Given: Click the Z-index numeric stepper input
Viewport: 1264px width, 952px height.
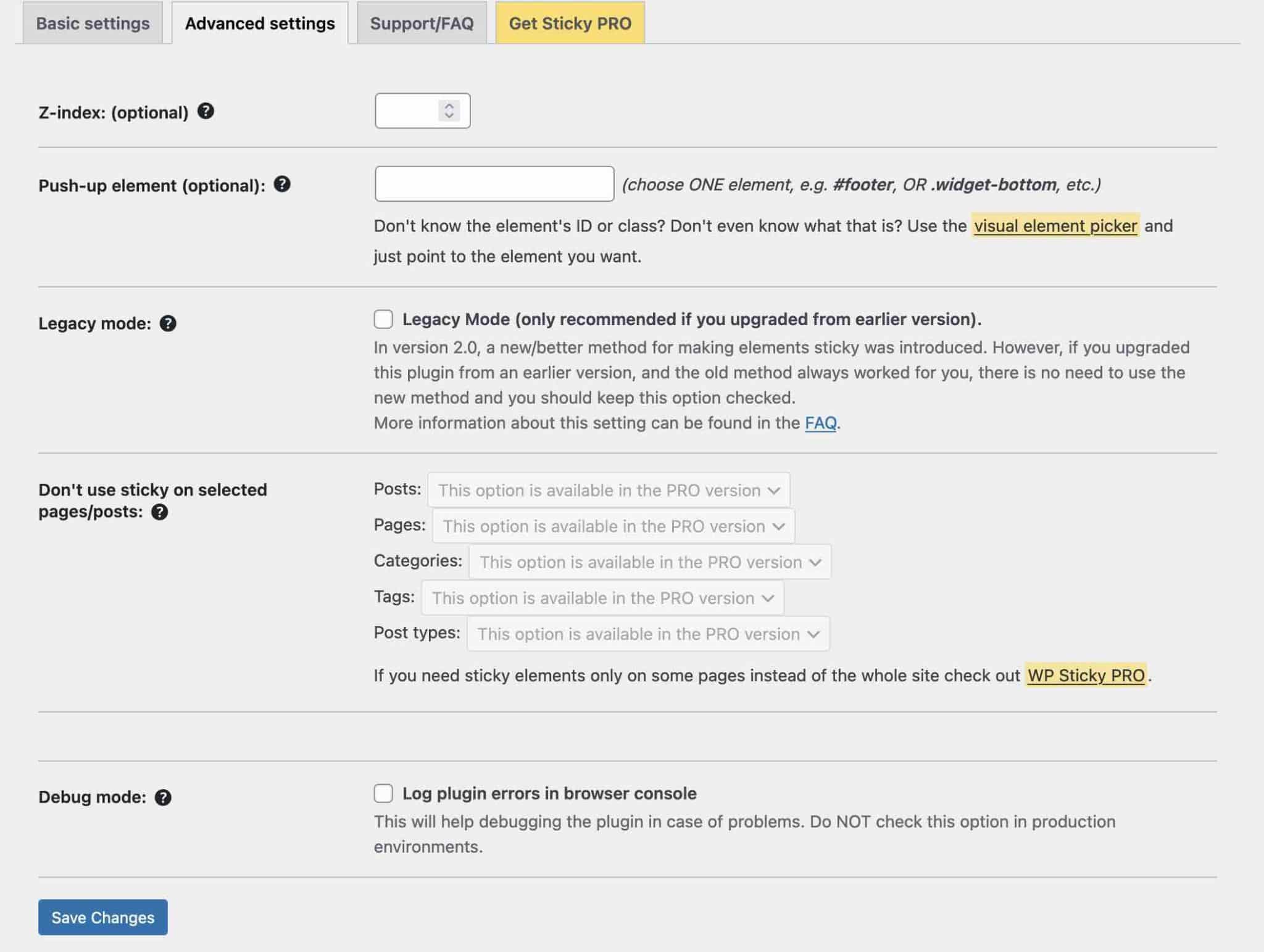Looking at the screenshot, I should (x=421, y=110).
